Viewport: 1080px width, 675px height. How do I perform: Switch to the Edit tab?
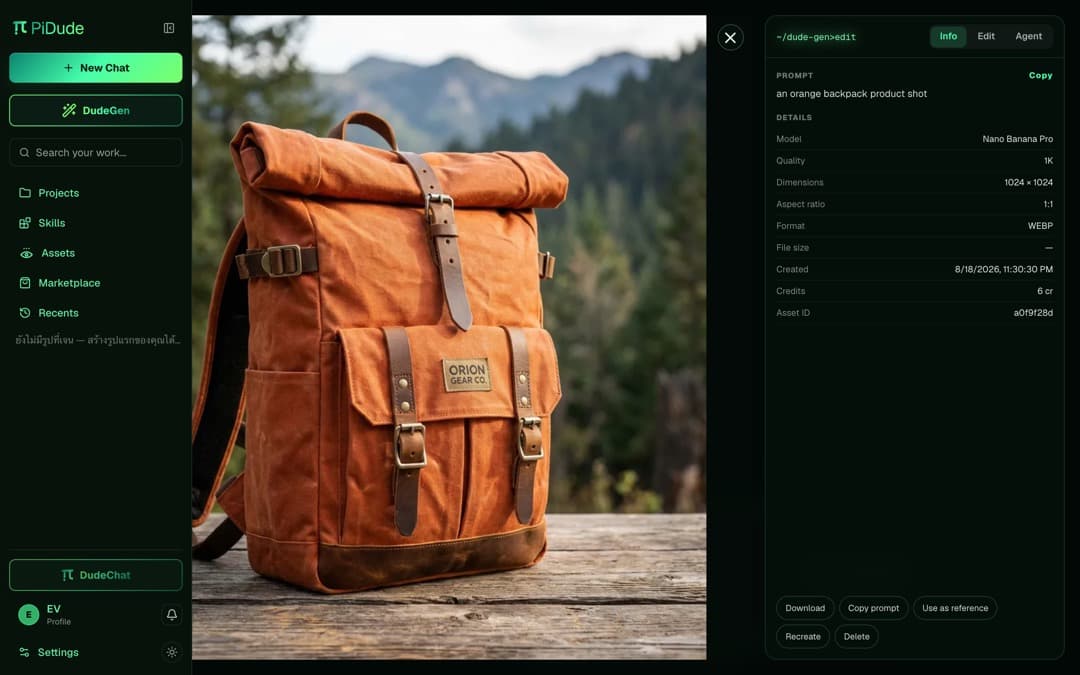coord(986,37)
